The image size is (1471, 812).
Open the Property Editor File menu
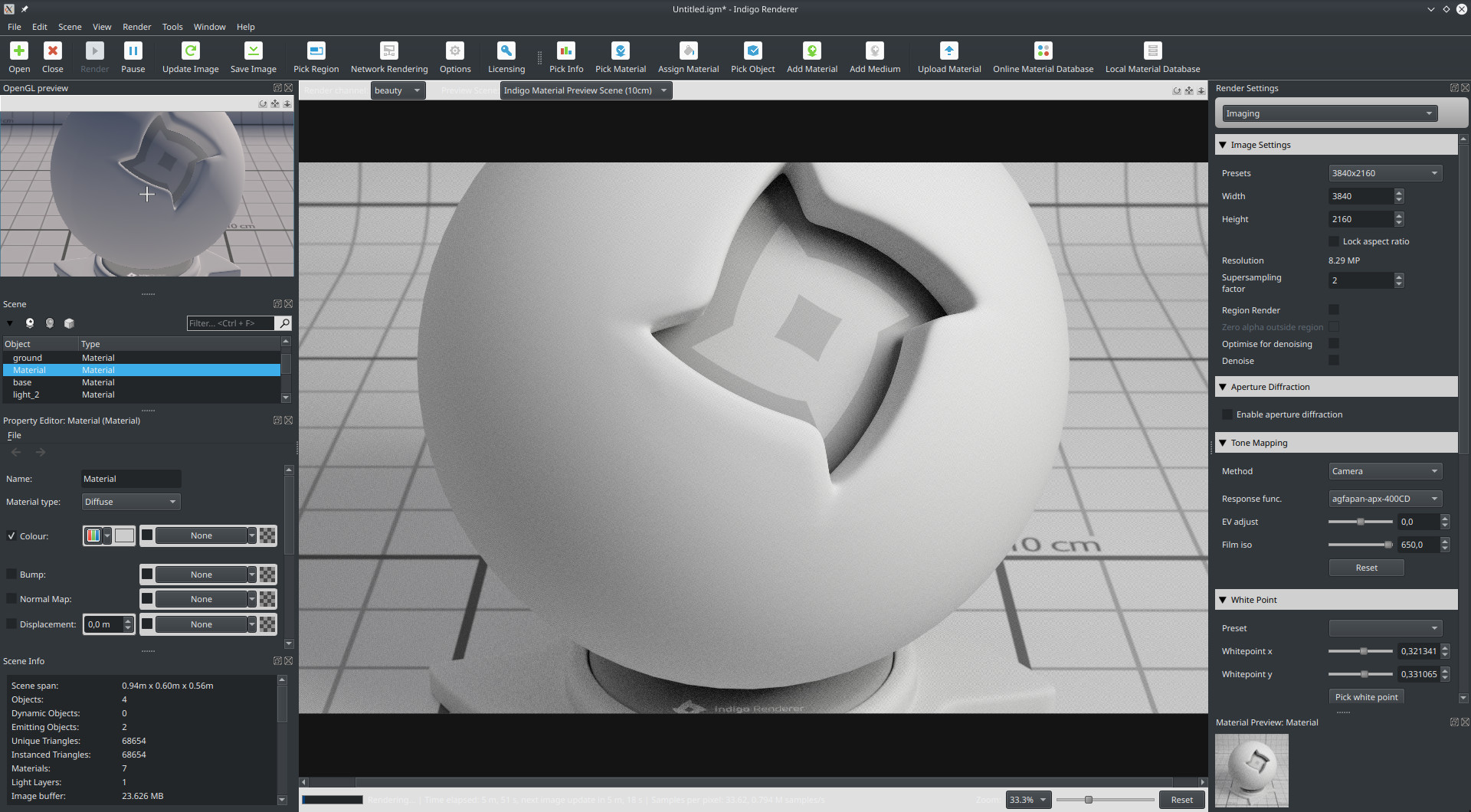15,435
